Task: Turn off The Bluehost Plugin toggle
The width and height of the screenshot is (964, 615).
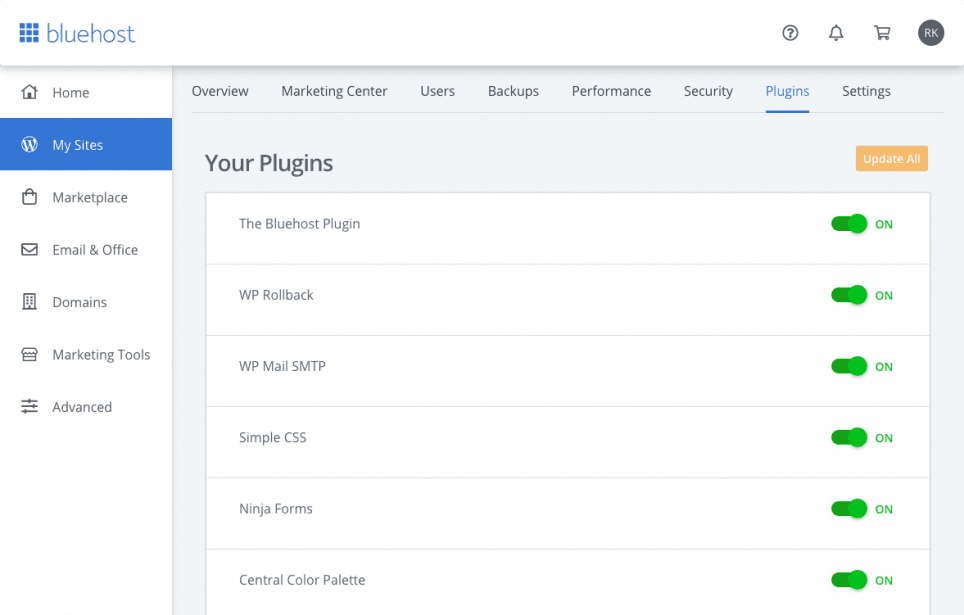Action: [849, 224]
